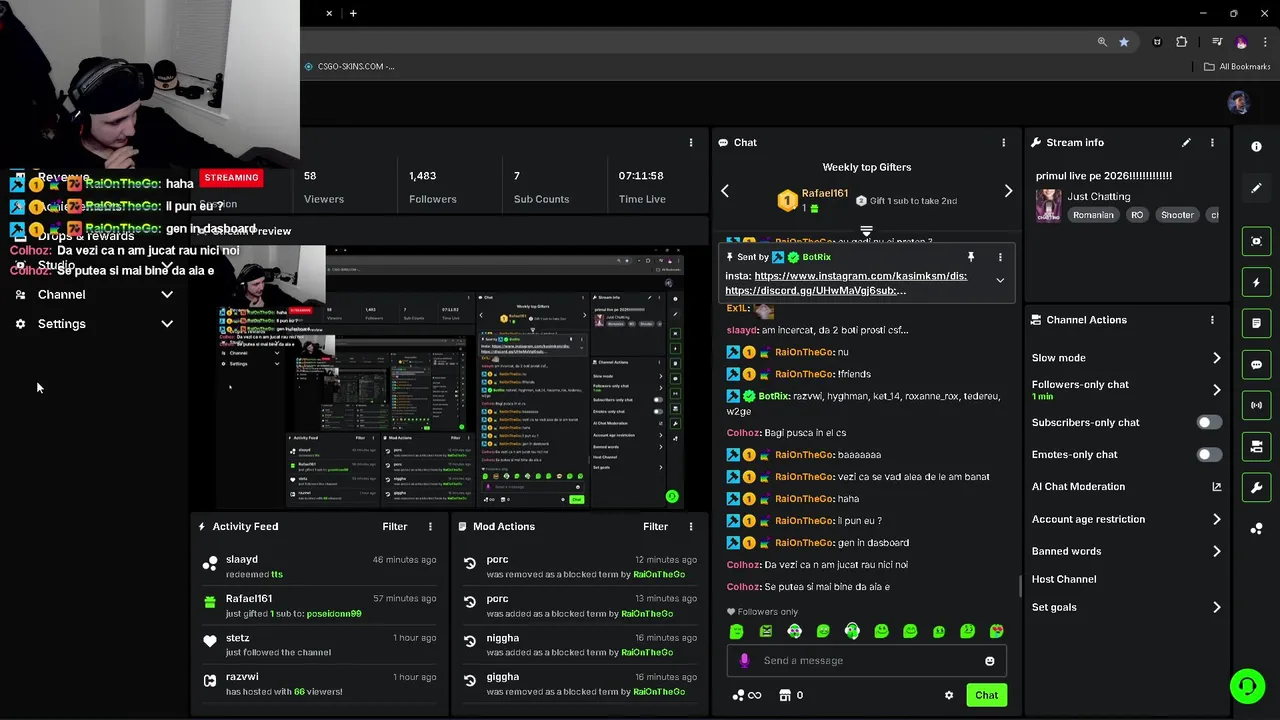Open Chat panel three-dot menu
The width and height of the screenshot is (1280, 720).
[1003, 142]
